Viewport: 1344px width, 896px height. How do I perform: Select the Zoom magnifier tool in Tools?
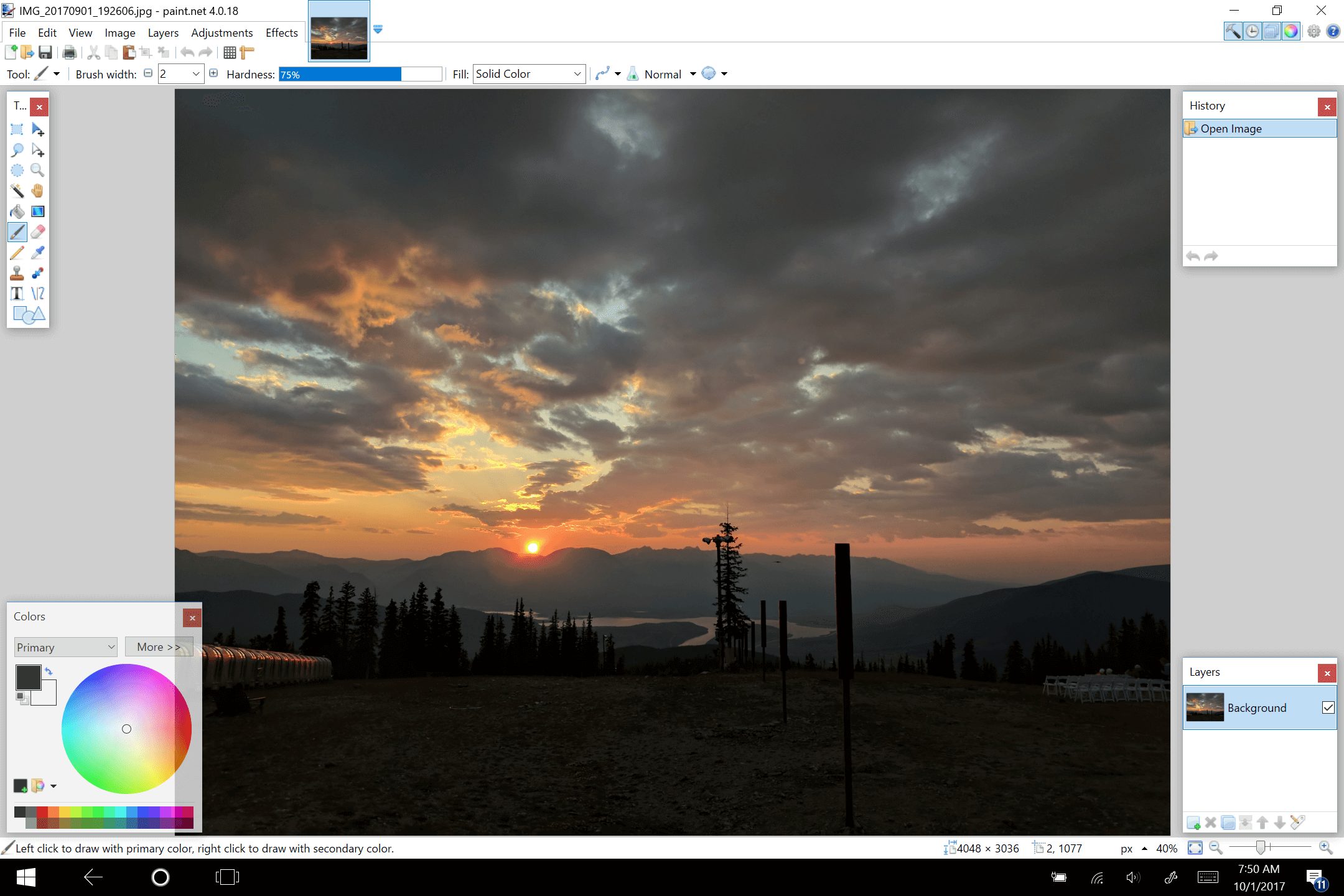38,170
